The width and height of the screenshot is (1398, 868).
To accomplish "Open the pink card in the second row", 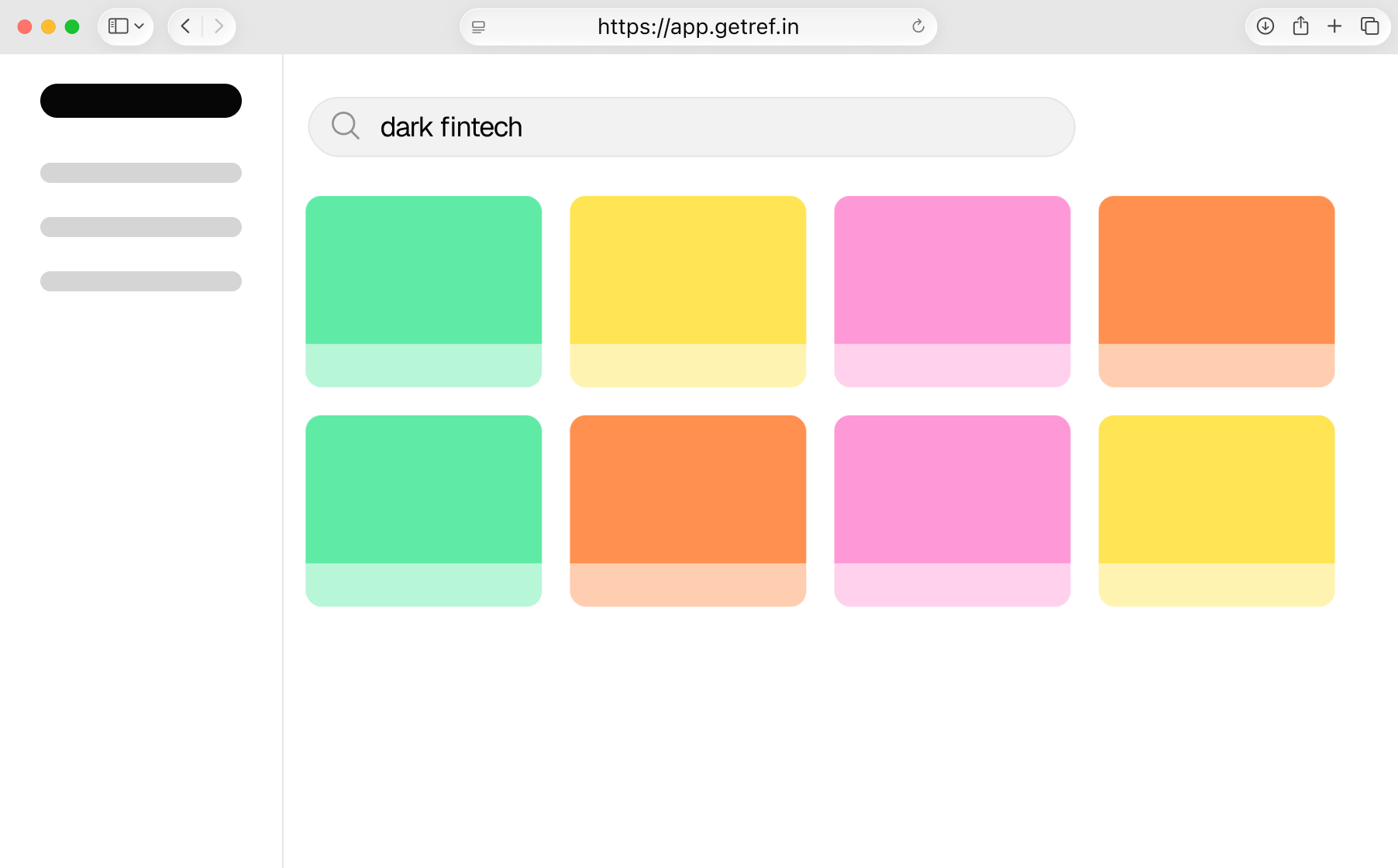I will 952,511.
